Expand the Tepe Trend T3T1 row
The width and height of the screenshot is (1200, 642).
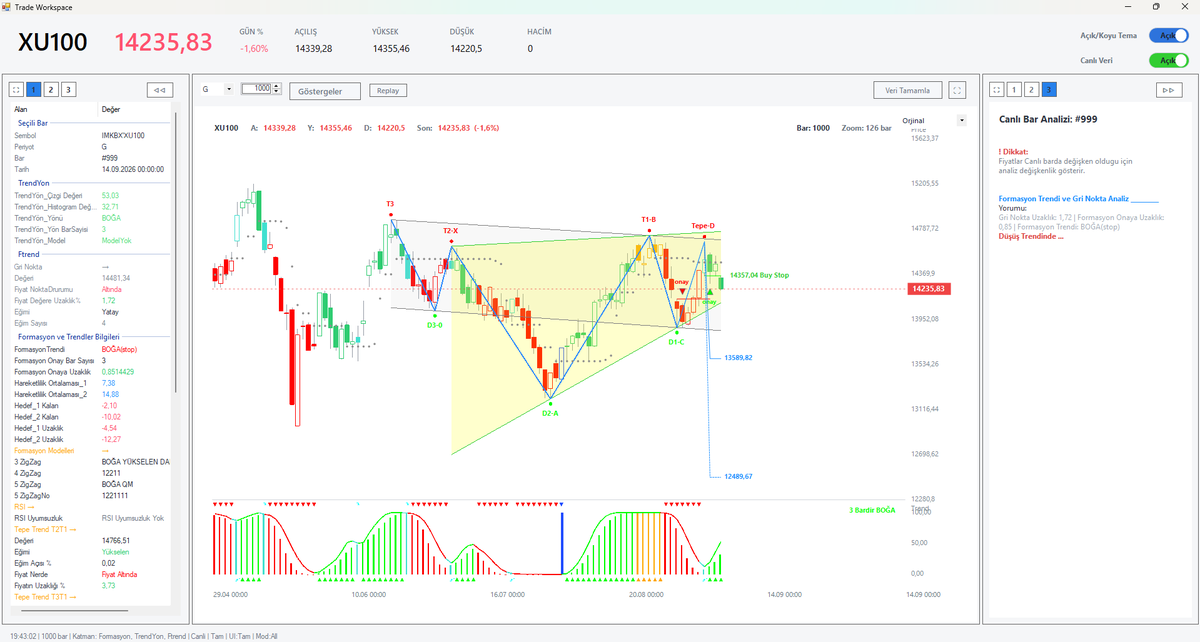pyautogui.click(x=92, y=597)
